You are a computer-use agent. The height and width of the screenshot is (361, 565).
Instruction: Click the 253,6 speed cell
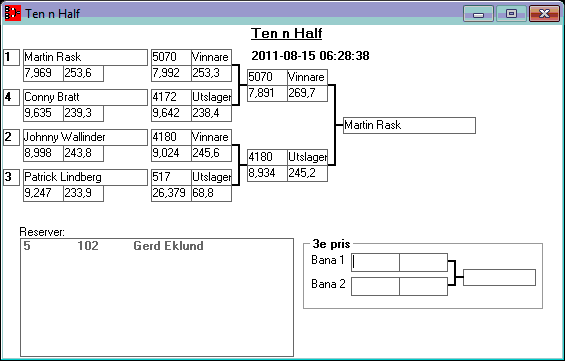click(x=84, y=73)
